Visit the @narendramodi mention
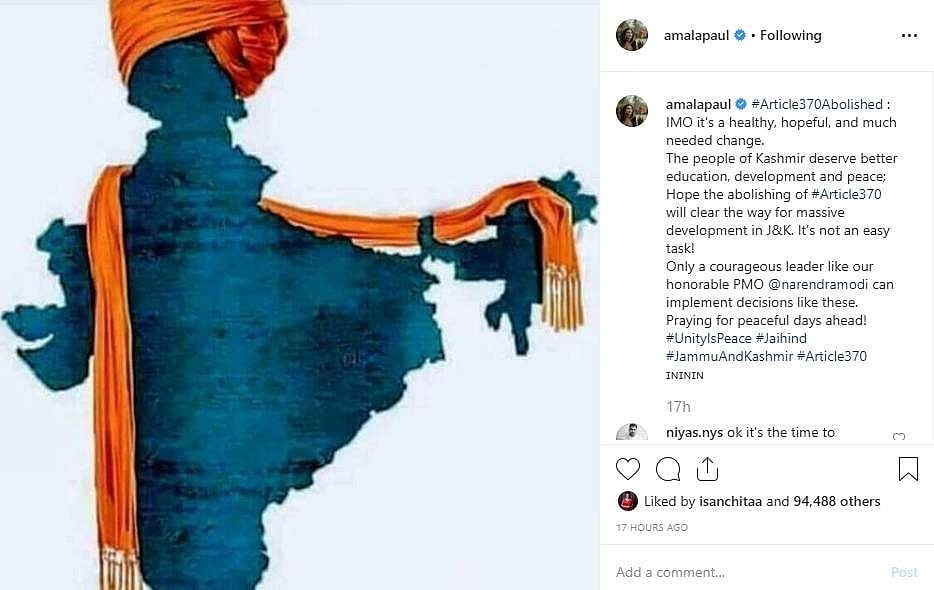 click(x=818, y=284)
